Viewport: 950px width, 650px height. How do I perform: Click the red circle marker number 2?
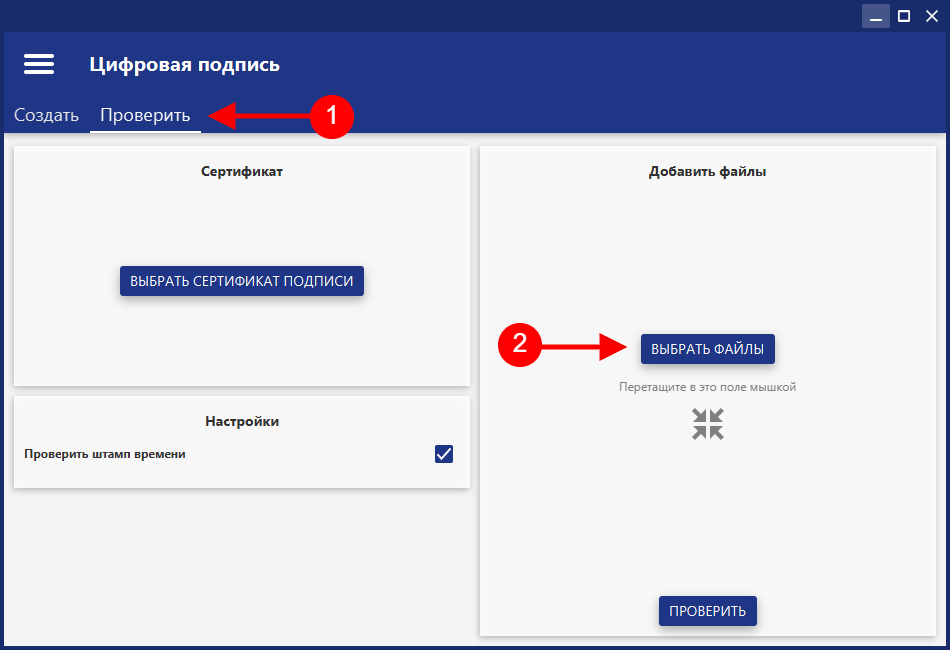click(519, 346)
